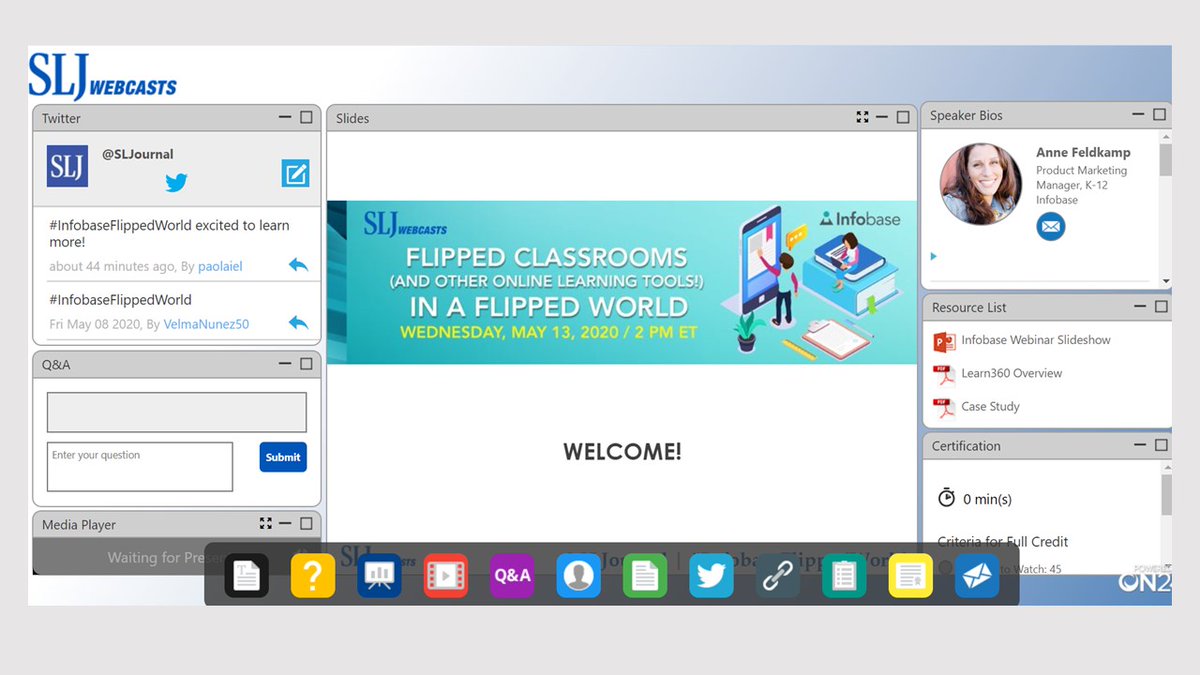Reply to VelmaNunez50's tweet with arrow icon
1200x675 pixels.
[x=298, y=323]
